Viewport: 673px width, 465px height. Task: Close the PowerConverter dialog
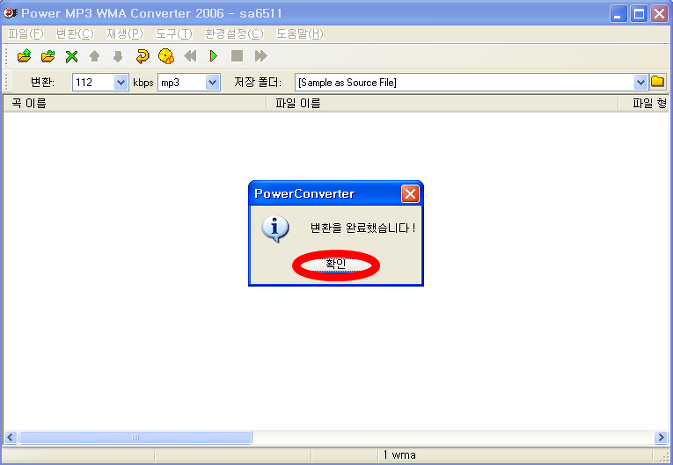point(410,194)
